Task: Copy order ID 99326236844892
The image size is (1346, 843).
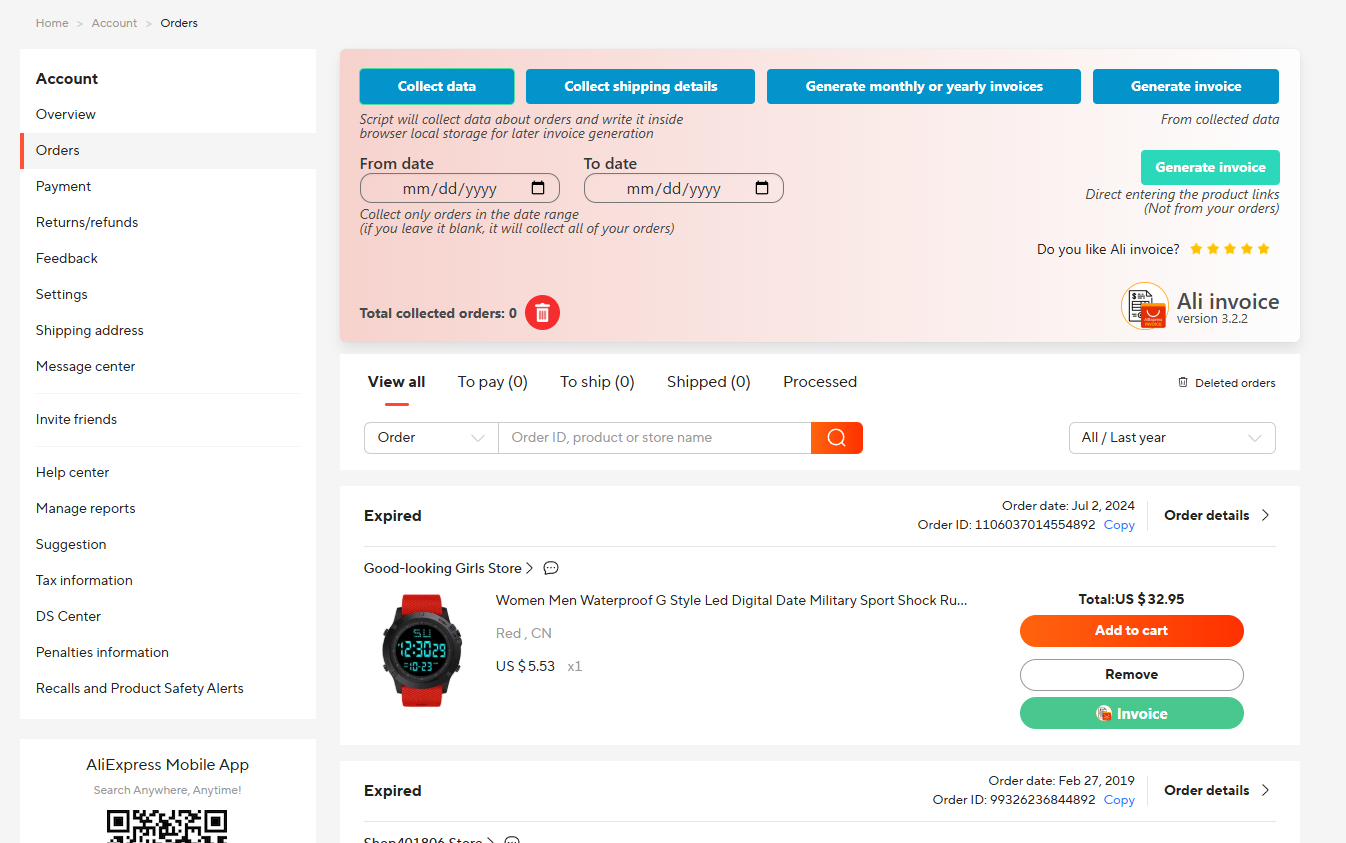Action: pos(1119,800)
